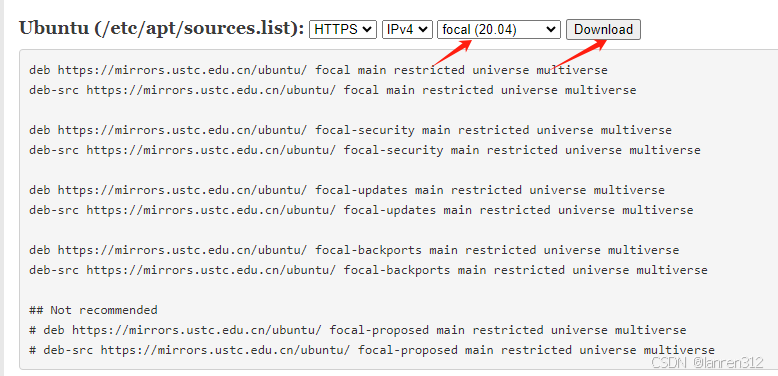Open the focal (20.04) version dropdown

(499, 29)
